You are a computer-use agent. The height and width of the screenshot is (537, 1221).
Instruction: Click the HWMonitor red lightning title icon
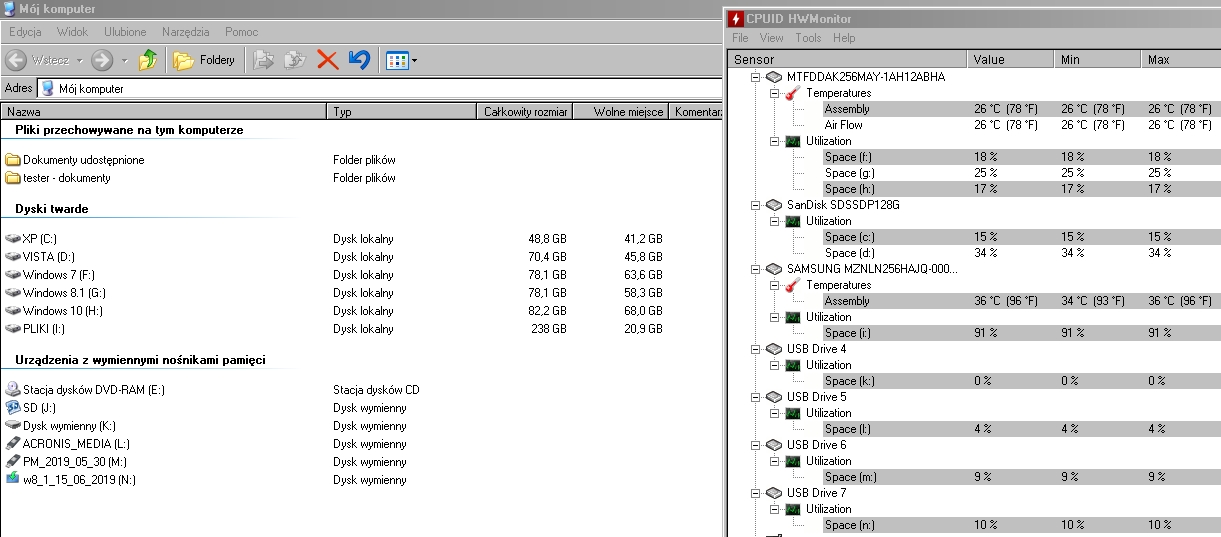point(736,18)
